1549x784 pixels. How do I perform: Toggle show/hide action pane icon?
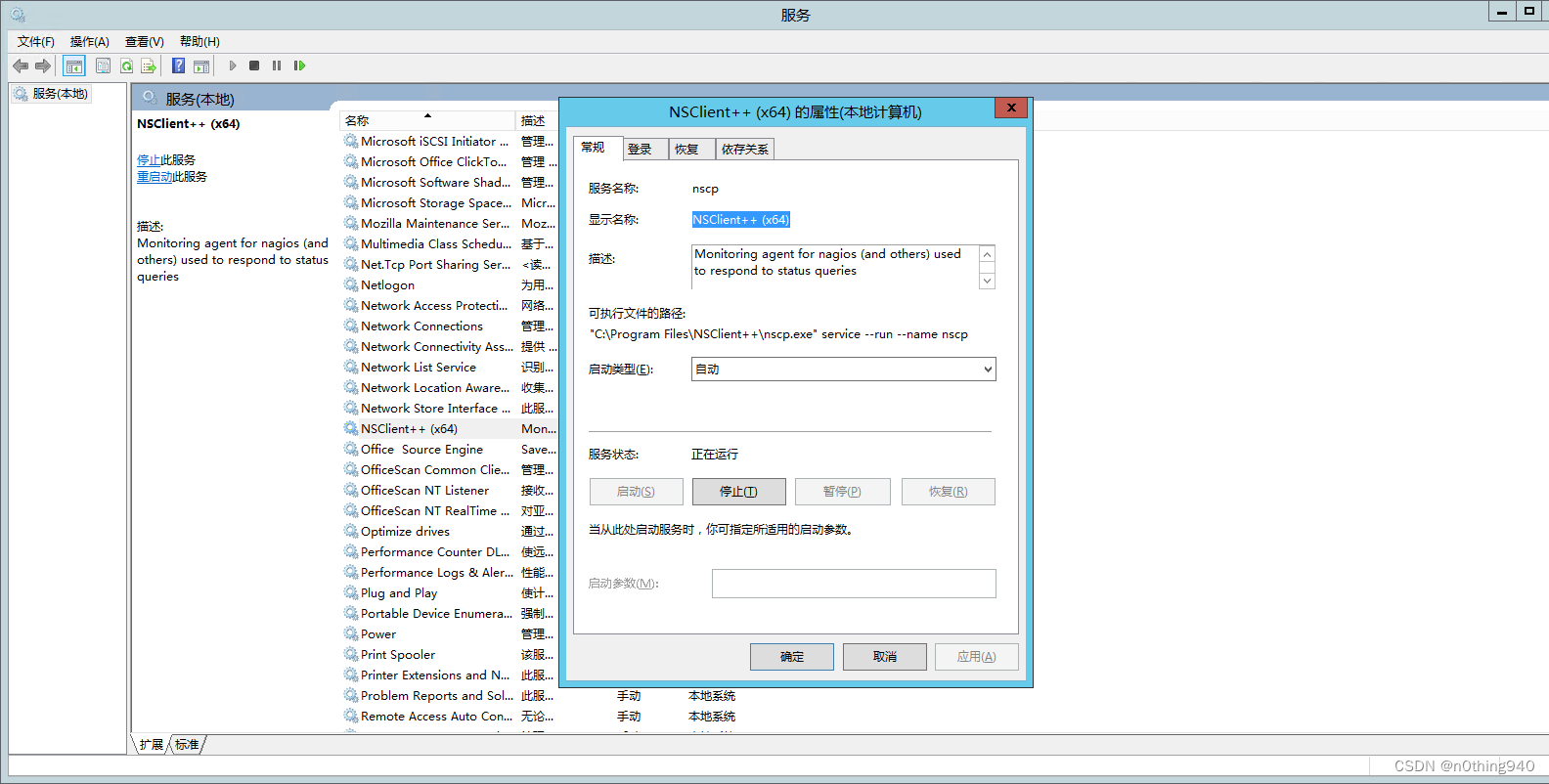point(201,65)
